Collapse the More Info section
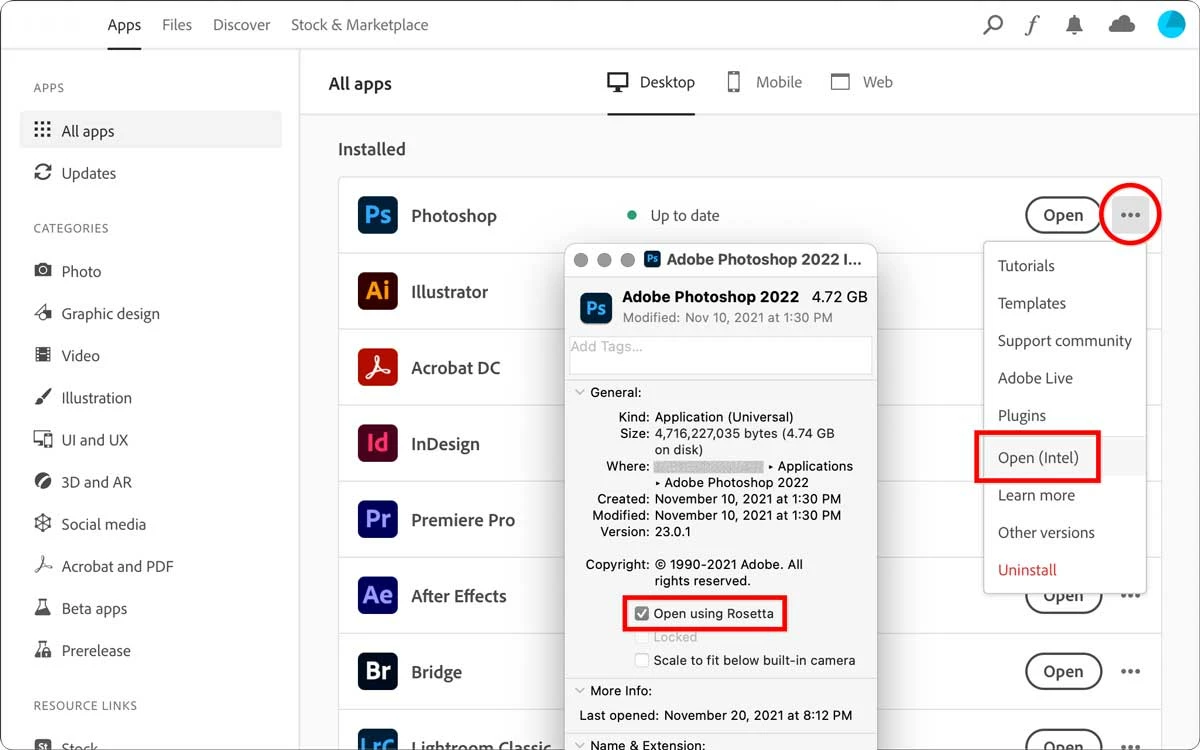 [x=580, y=691]
